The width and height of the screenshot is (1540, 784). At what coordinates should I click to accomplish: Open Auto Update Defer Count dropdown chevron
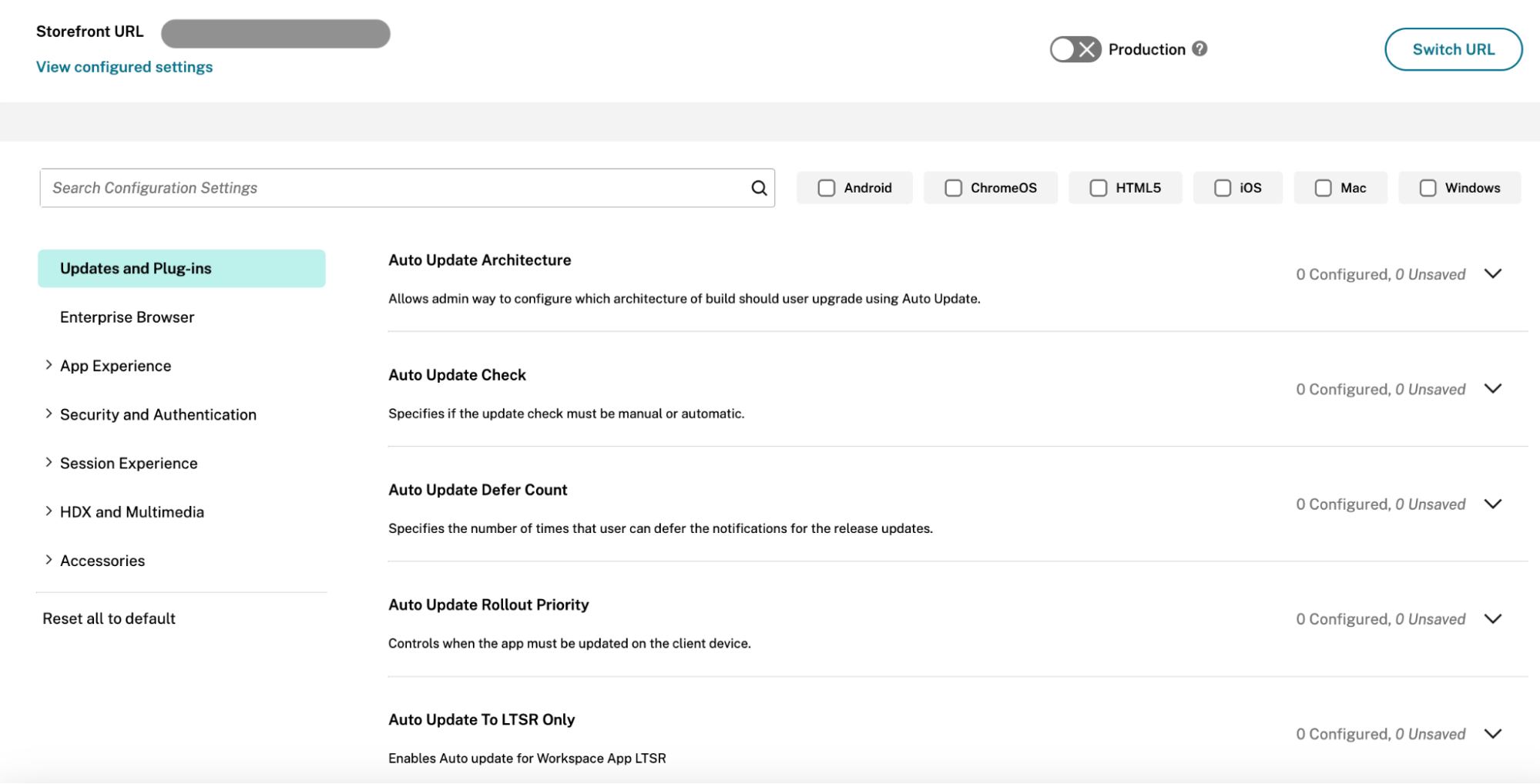coord(1492,504)
